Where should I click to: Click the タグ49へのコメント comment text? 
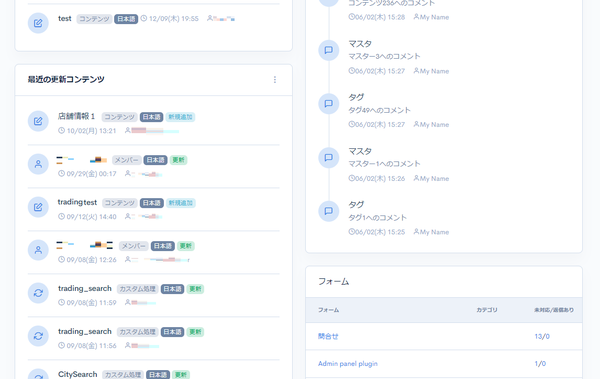[379, 110]
